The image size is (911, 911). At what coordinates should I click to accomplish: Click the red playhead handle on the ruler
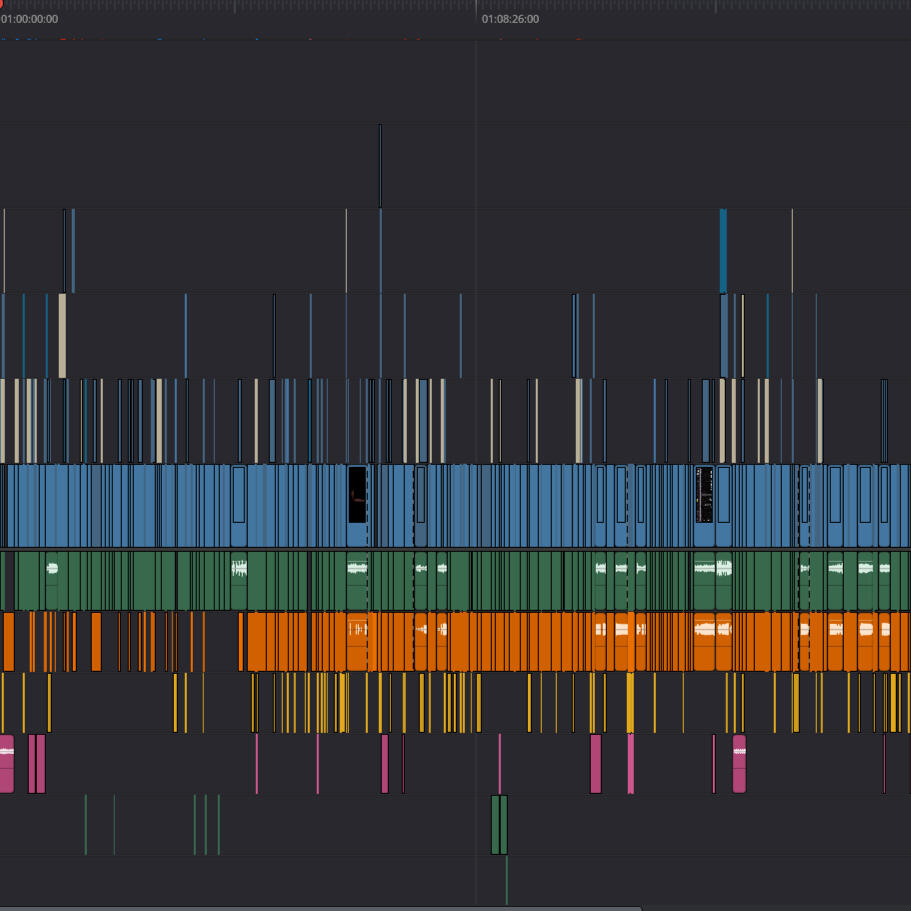point(3,3)
